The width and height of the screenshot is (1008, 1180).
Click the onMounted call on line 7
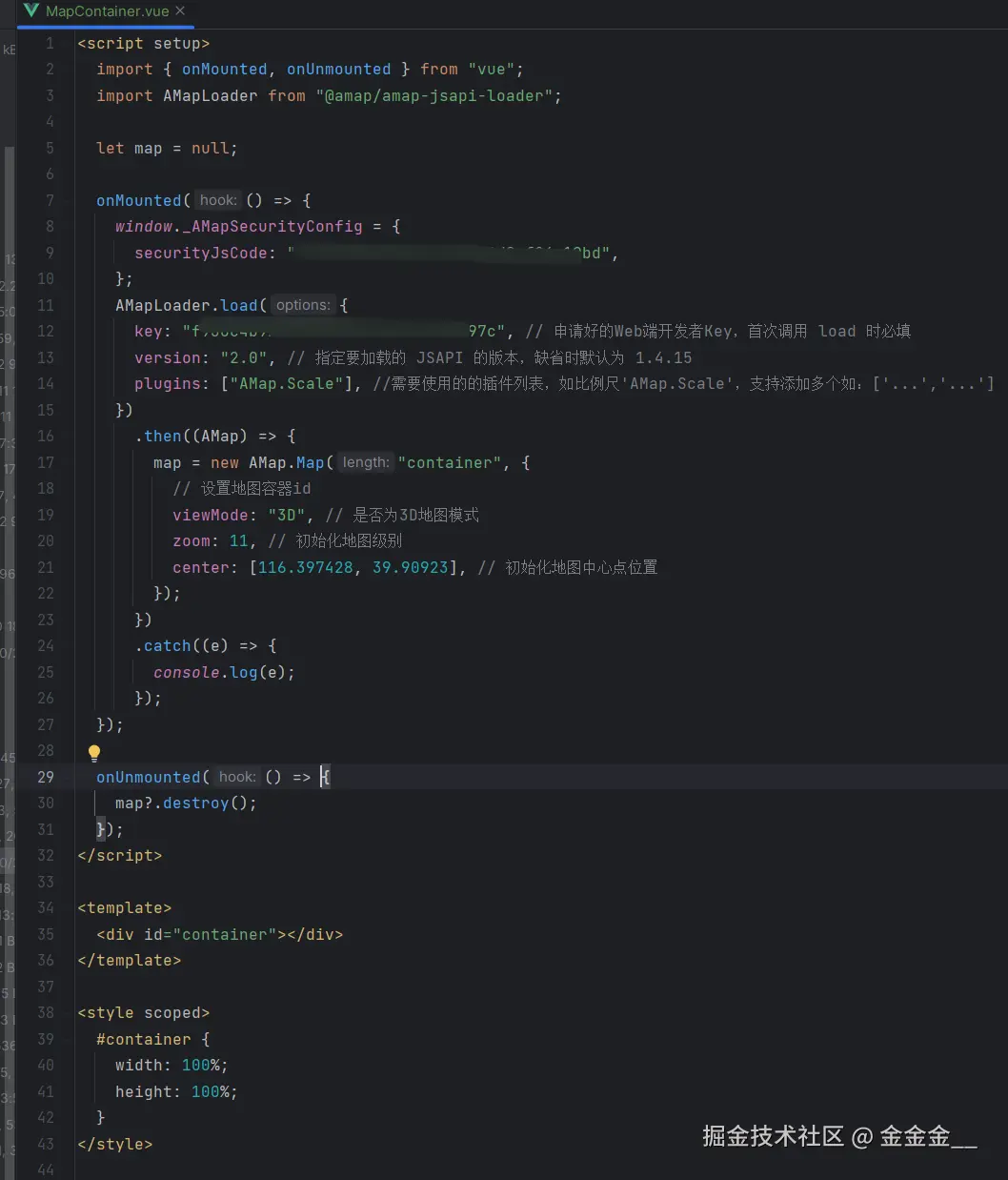[x=139, y=200]
